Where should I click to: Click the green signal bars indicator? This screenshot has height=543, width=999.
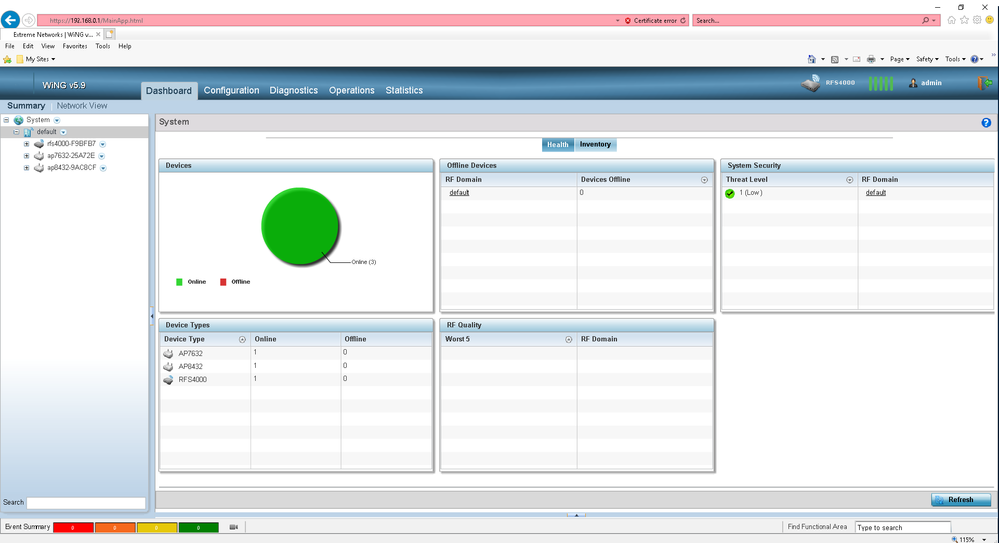click(880, 83)
